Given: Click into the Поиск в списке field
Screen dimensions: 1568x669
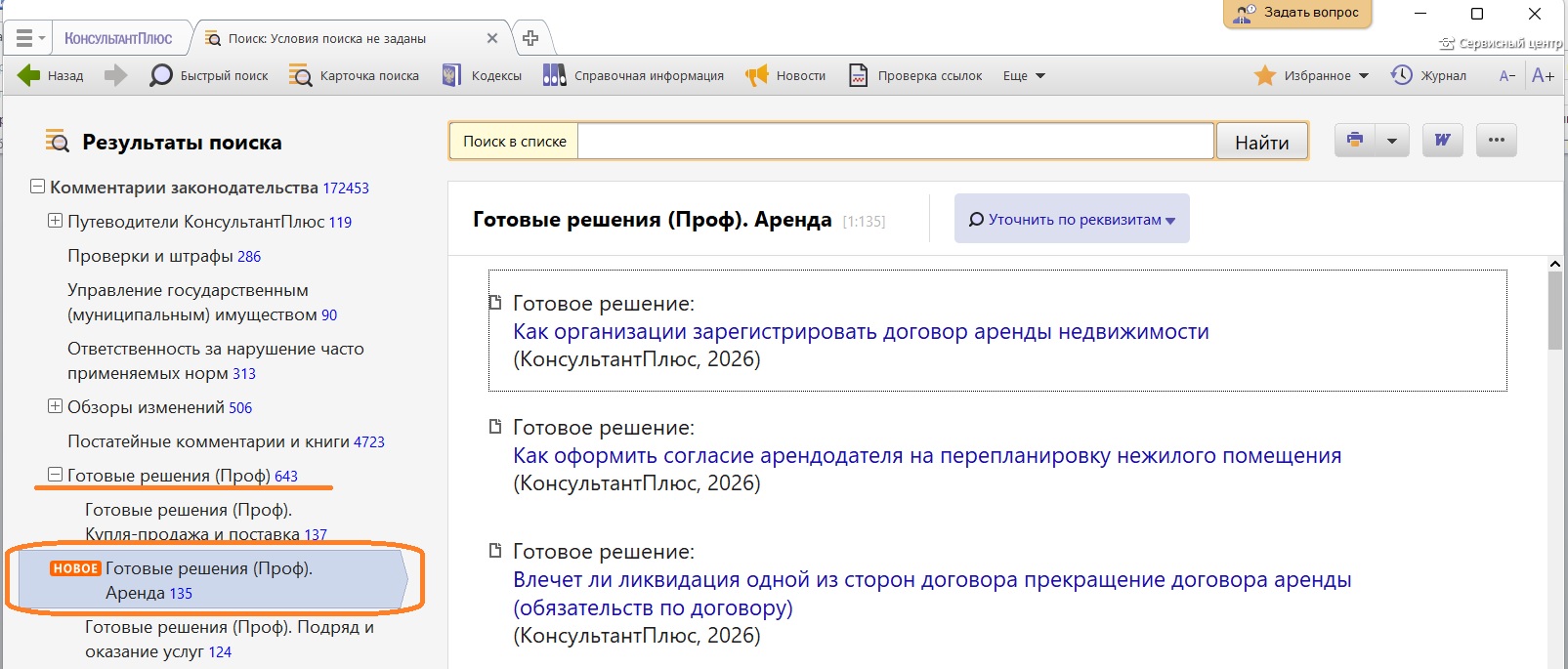Looking at the screenshot, I should point(896,142).
